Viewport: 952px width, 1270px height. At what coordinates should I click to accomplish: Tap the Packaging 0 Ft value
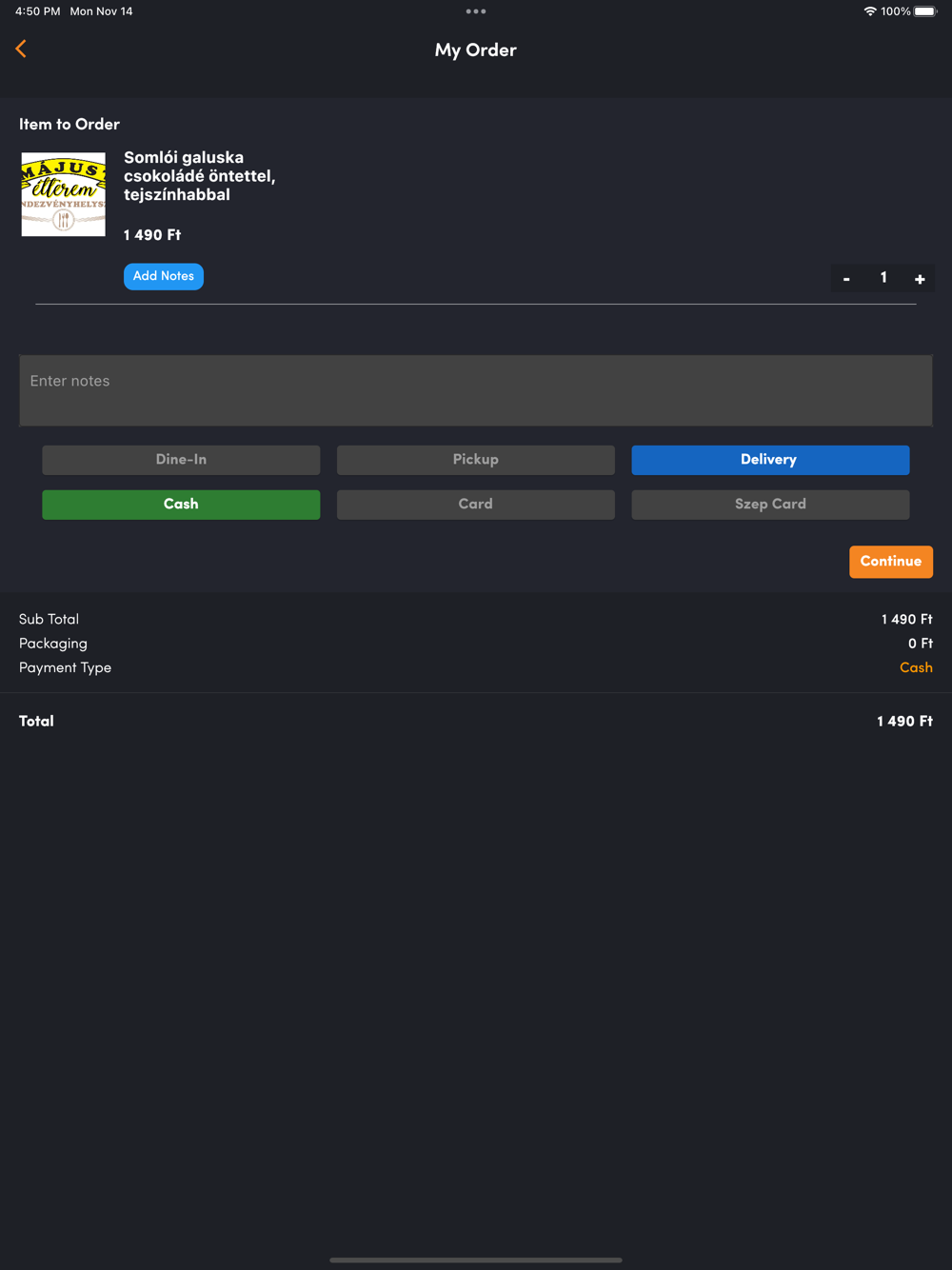(x=920, y=644)
